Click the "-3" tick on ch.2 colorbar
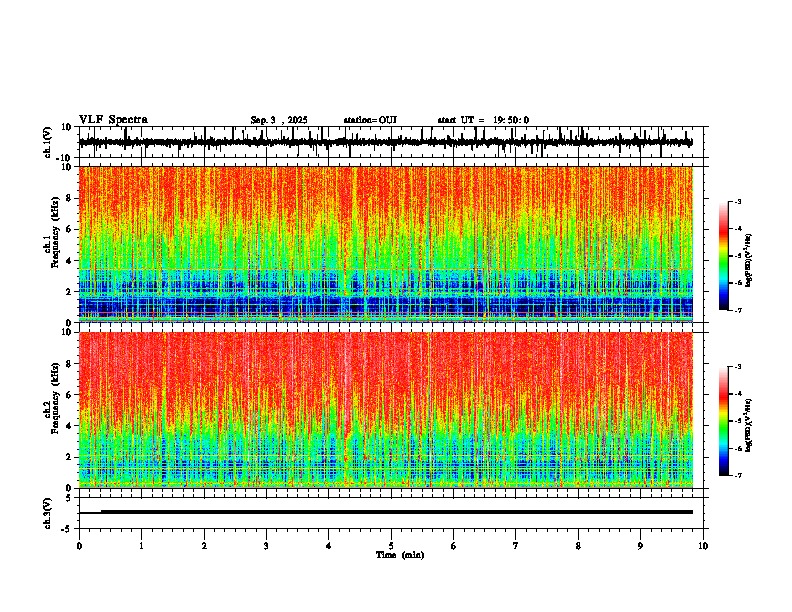The image size is (792, 612). pyautogui.click(x=738, y=367)
